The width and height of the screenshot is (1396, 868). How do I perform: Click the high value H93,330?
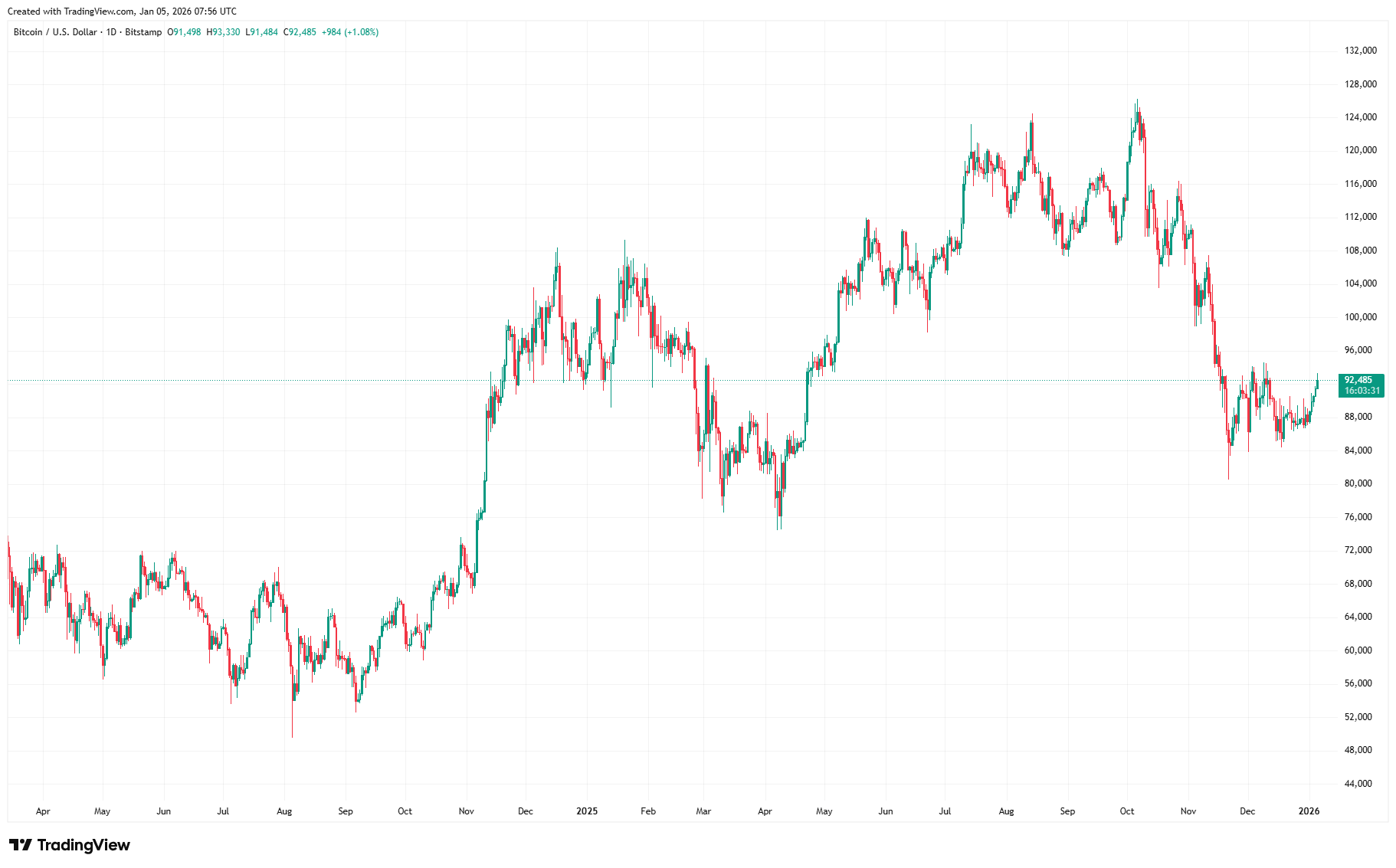[223, 32]
